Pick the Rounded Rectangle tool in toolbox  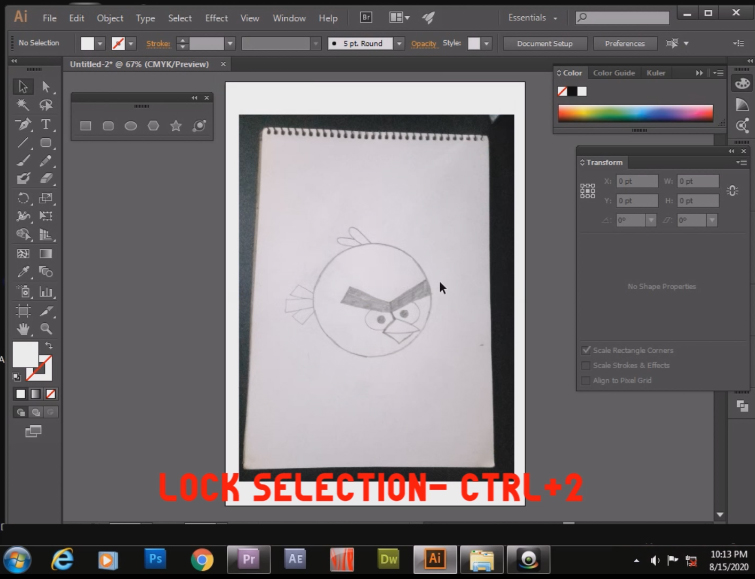click(x=46, y=143)
